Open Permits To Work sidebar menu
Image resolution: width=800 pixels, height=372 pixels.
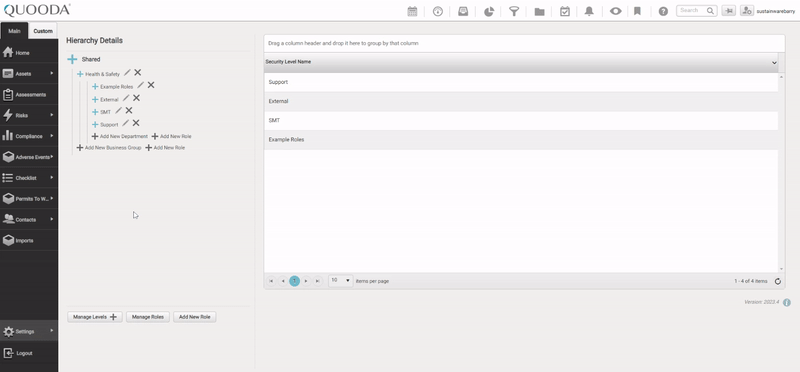click(29, 199)
